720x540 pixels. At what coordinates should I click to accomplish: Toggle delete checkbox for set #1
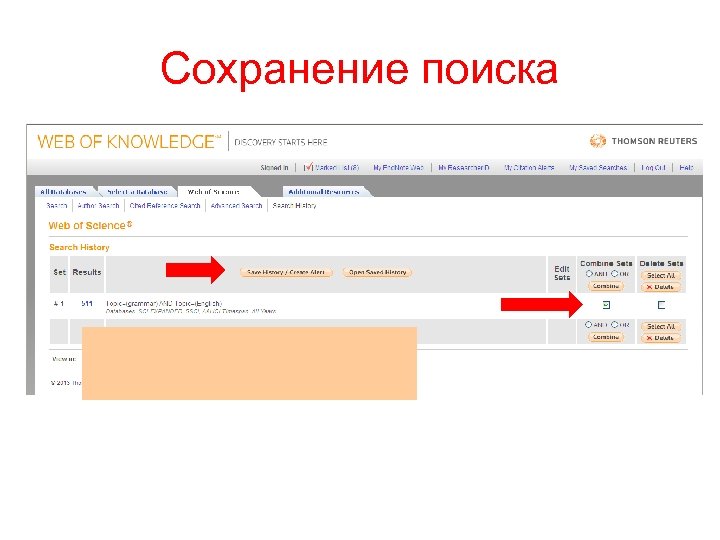[661, 305]
